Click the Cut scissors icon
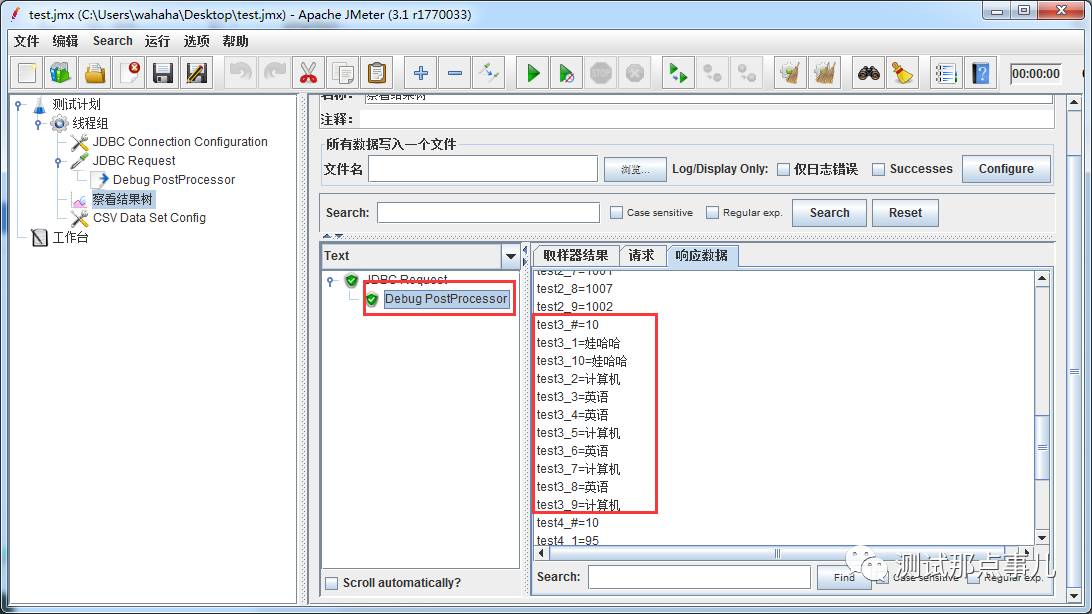Image resolution: width=1092 pixels, height=614 pixels. 309,73
